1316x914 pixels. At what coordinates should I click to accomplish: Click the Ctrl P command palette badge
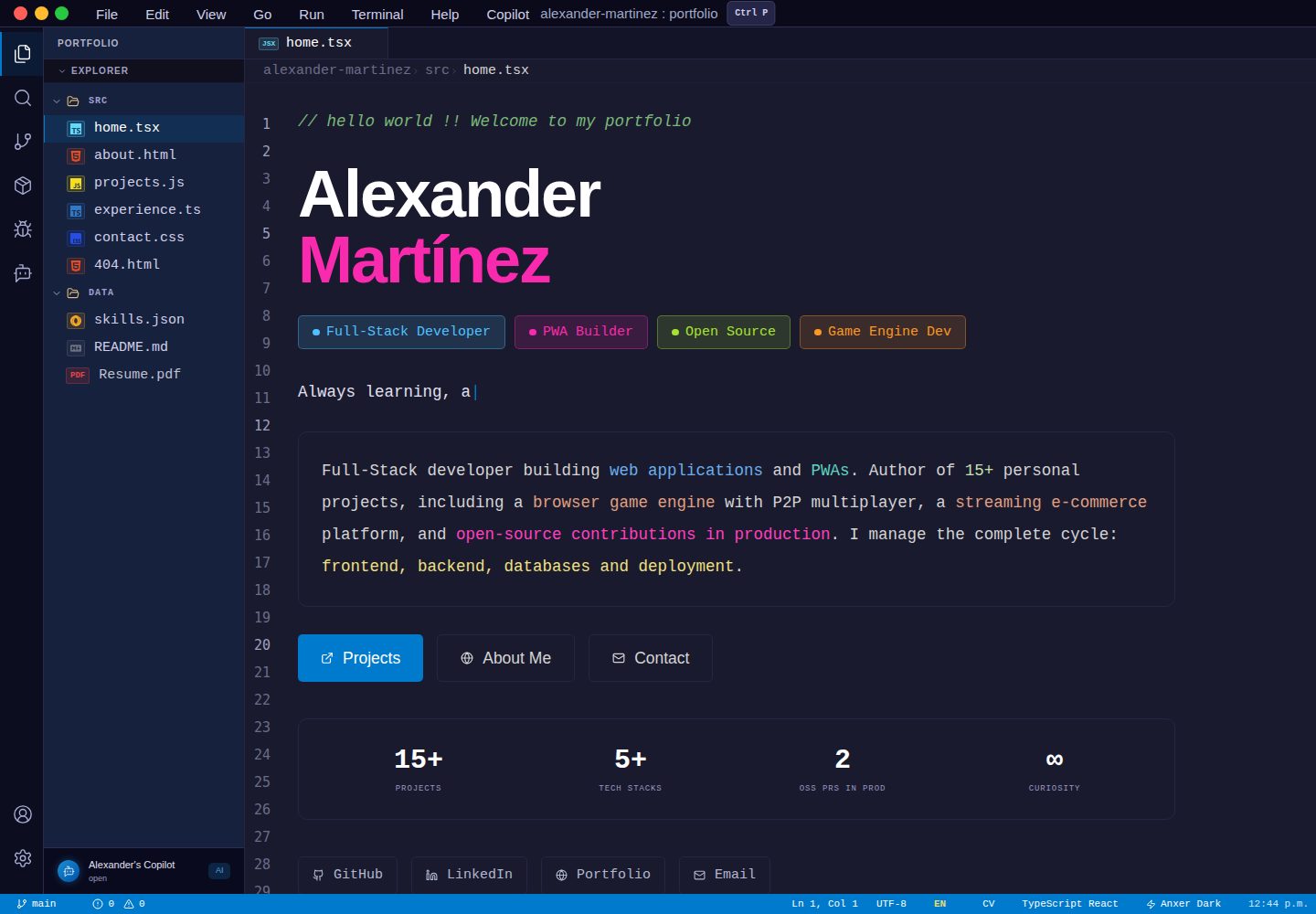click(x=751, y=13)
